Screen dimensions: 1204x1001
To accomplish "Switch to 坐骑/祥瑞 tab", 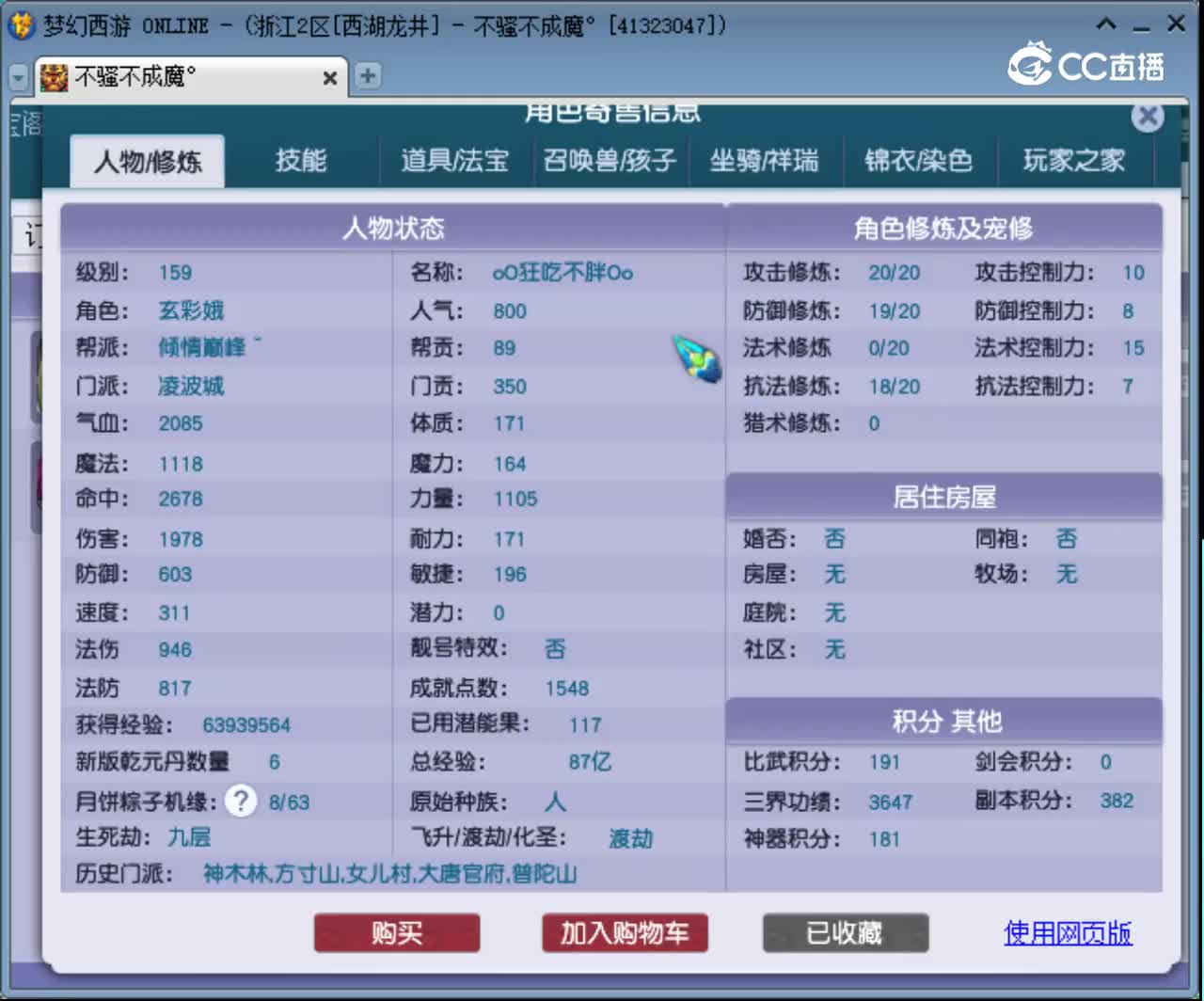I will click(x=764, y=160).
